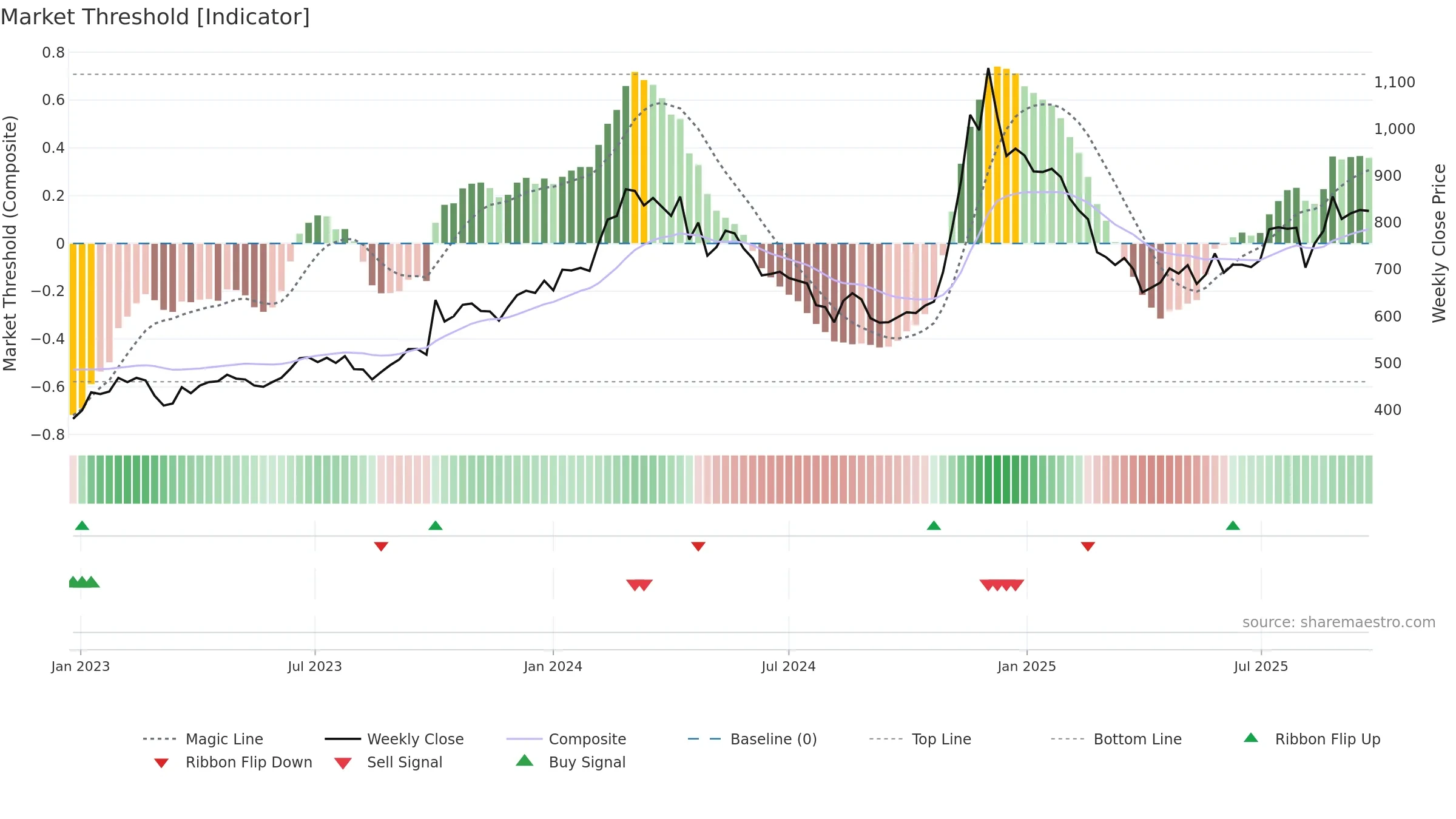The image size is (1456, 819).
Task: Click the ribbon flip up marker at Jan 2023
Action: [82, 525]
